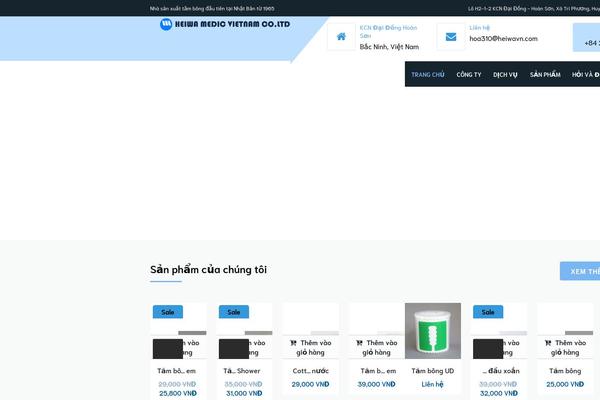Viewport: 600px width, 400px height.
Task: Open the CÔNG TY menu item
Action: (469, 75)
